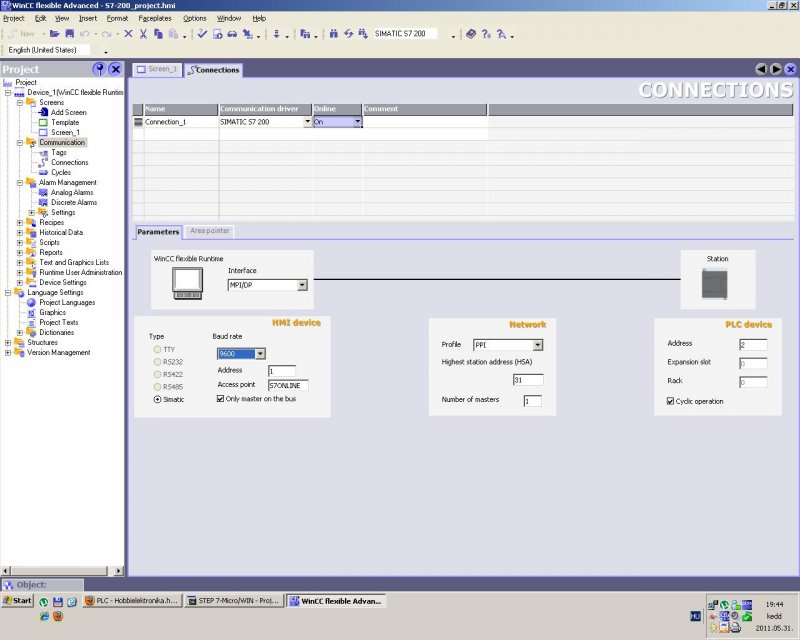Copy selection with the copy icon
The width and height of the screenshot is (800, 640).
(158, 34)
